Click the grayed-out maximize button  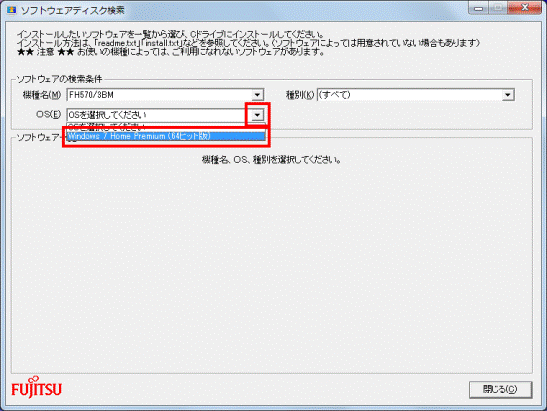[498, 9]
